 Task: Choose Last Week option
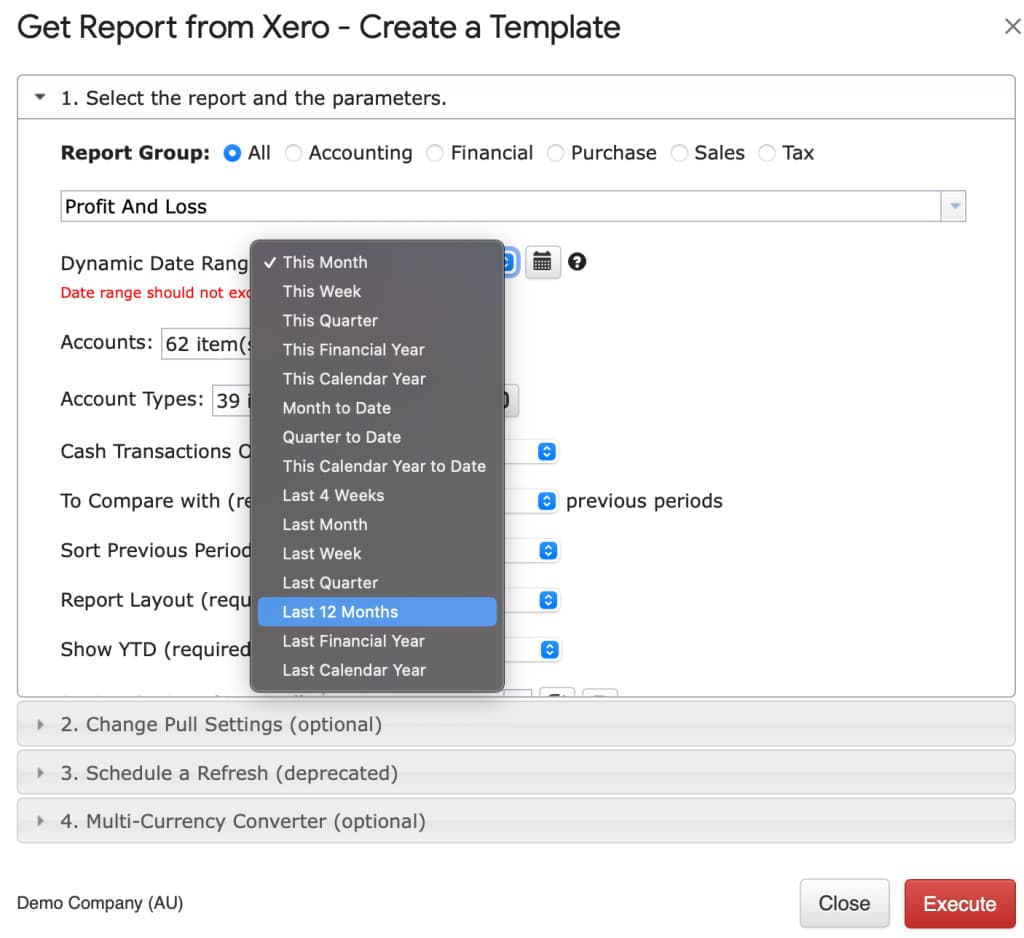(377, 554)
